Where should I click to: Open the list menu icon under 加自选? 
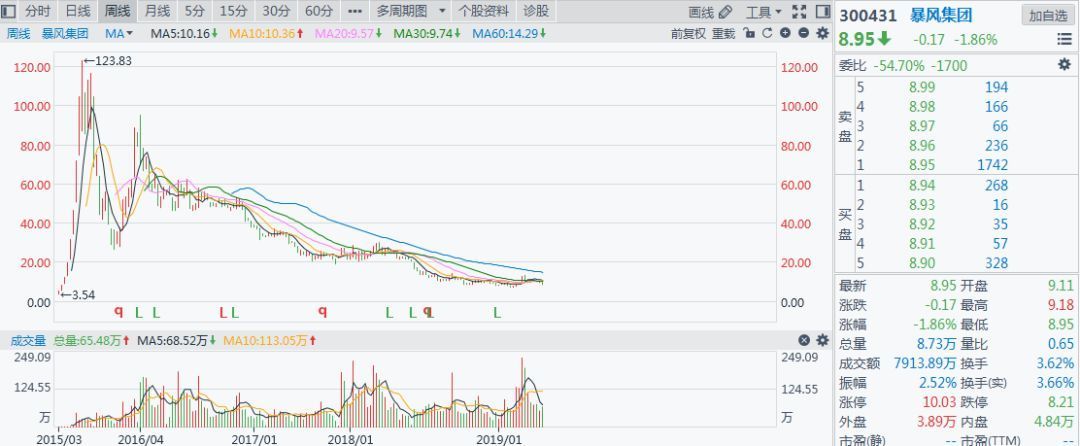[x=1064, y=40]
